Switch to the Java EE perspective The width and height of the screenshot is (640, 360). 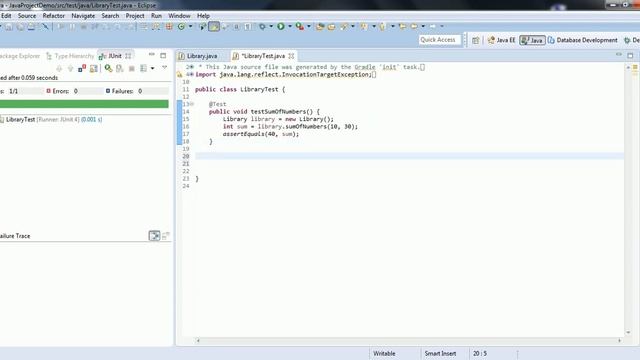pyautogui.click(x=502, y=40)
